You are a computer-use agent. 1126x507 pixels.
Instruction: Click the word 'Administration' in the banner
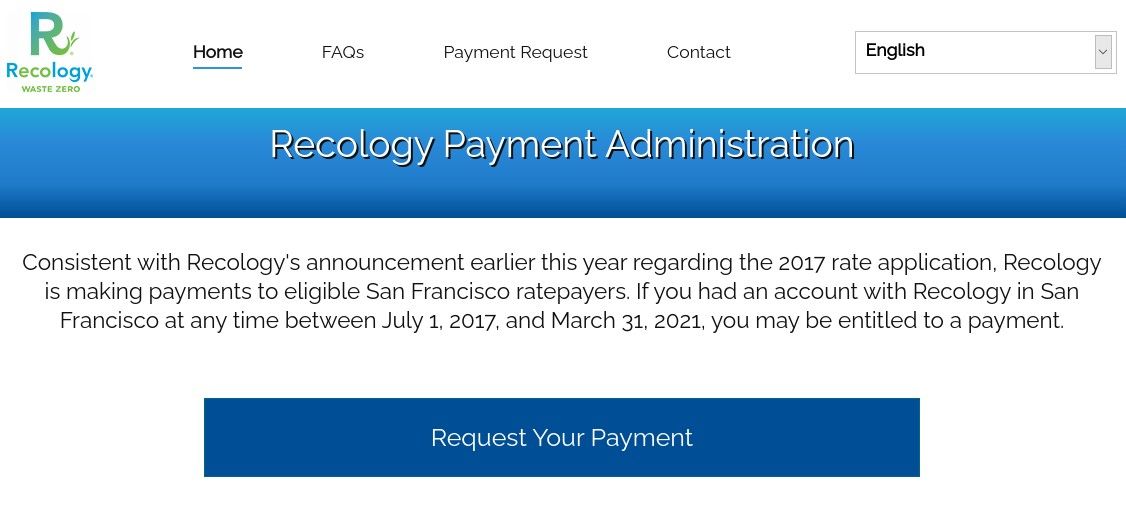pyautogui.click(x=729, y=145)
